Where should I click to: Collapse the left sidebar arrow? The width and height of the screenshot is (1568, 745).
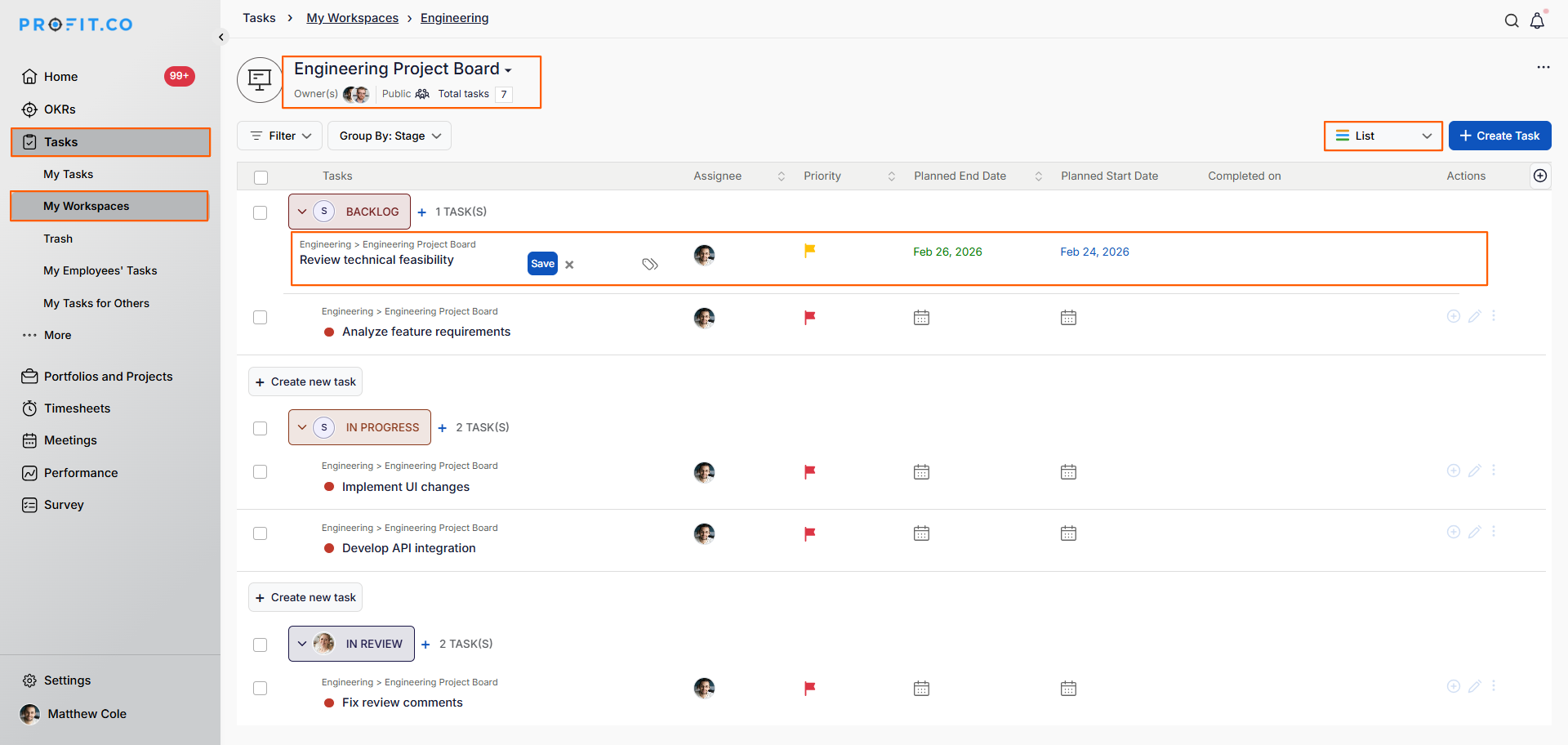point(221,37)
